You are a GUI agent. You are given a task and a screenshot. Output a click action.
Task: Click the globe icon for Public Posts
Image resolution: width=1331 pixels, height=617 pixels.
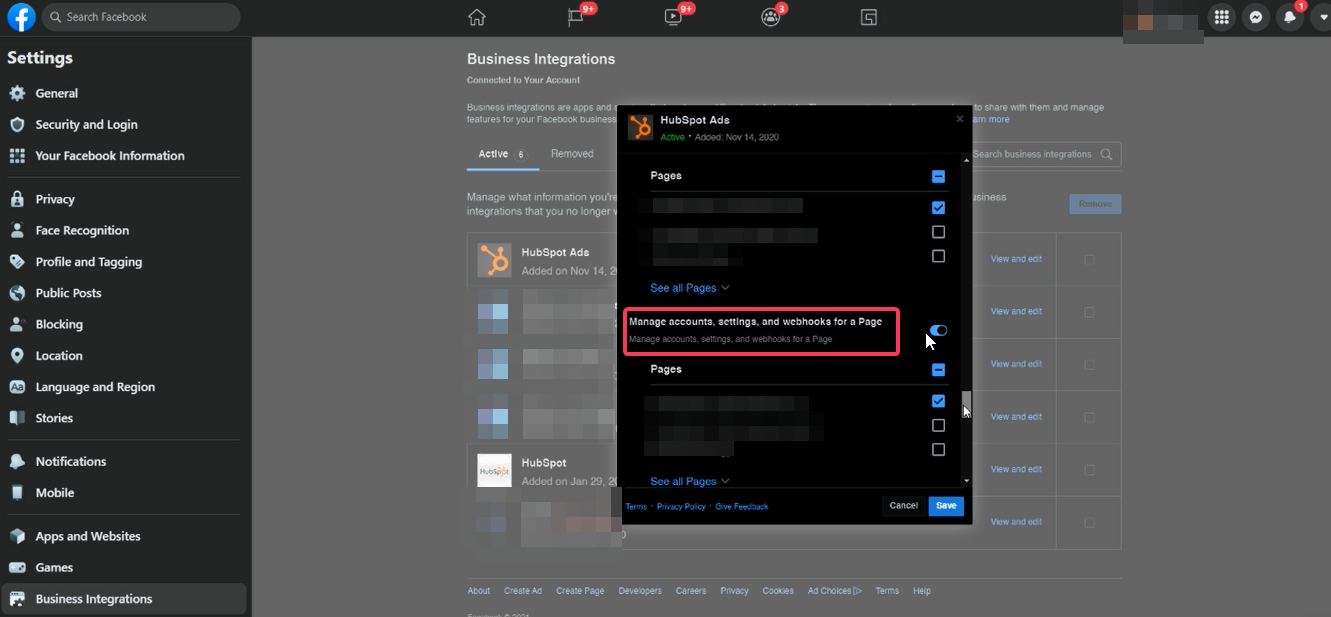coord(17,293)
